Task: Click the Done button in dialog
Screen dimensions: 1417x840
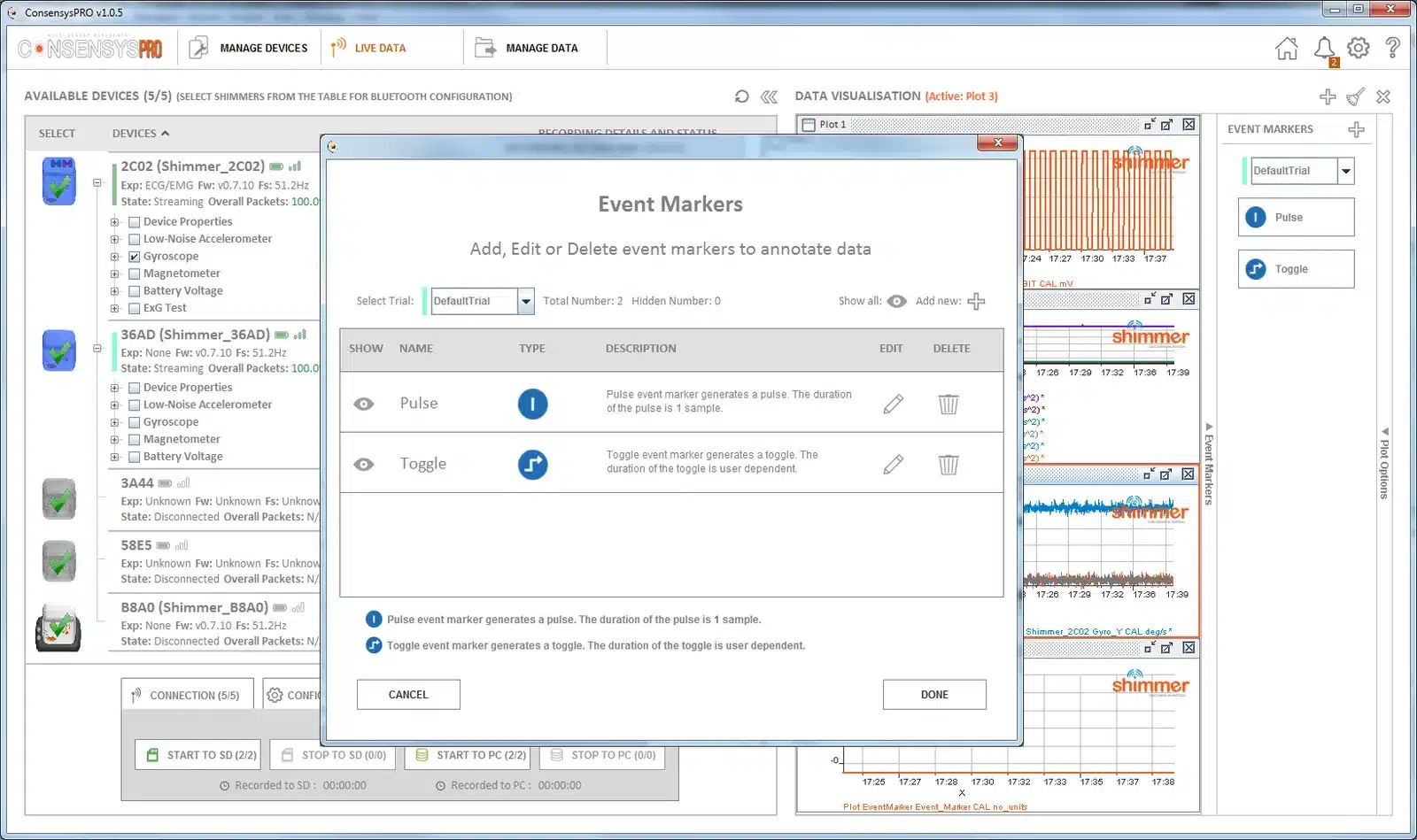Action: coord(934,695)
